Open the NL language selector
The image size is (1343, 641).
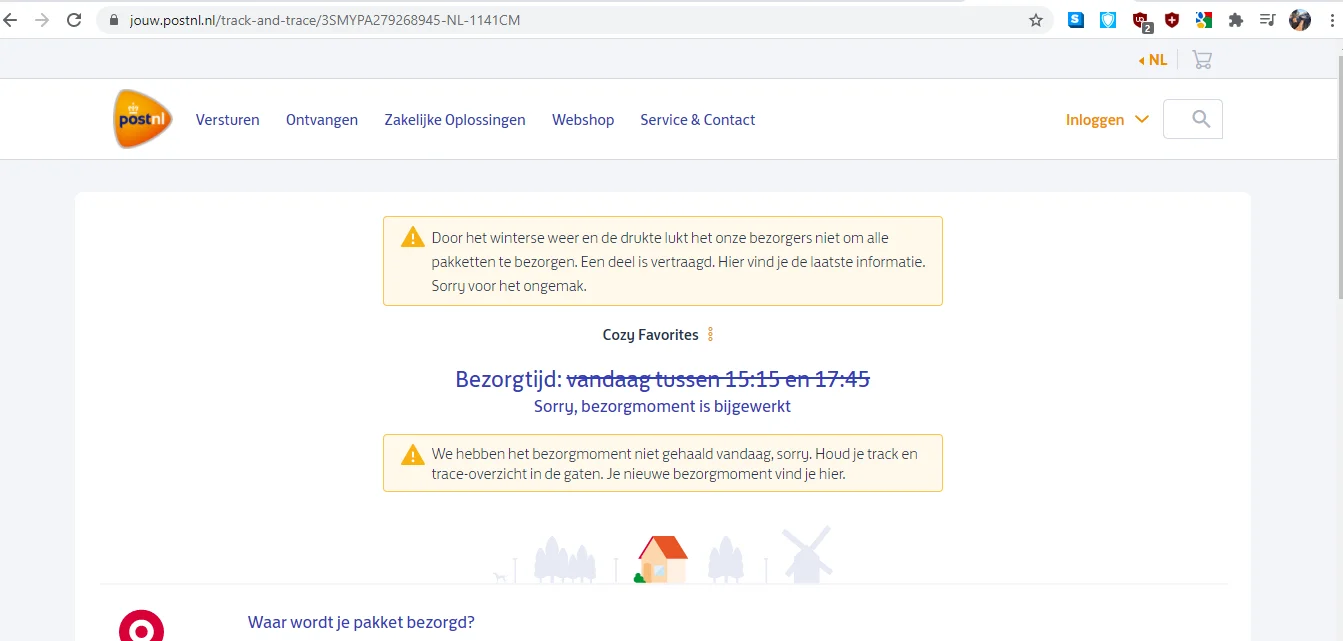click(x=1152, y=59)
